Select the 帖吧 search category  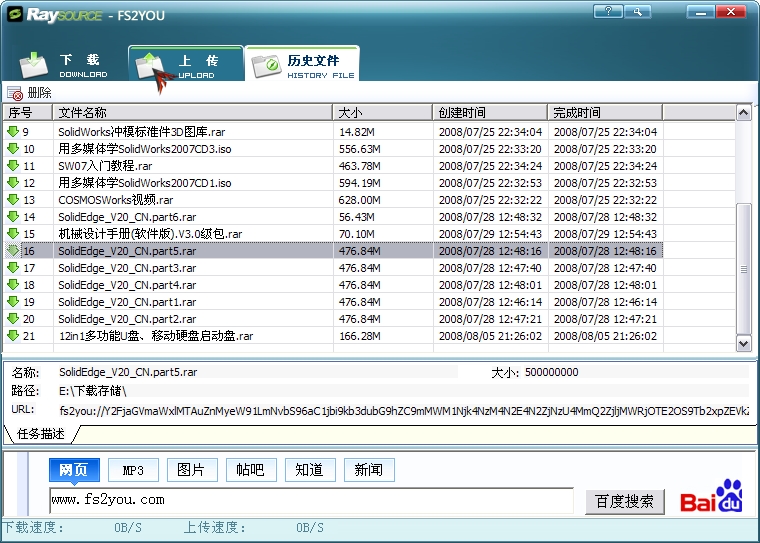click(x=251, y=470)
